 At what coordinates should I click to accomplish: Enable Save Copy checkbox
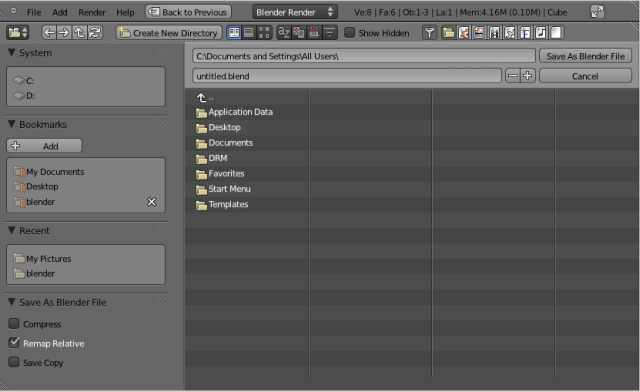click(x=14, y=362)
